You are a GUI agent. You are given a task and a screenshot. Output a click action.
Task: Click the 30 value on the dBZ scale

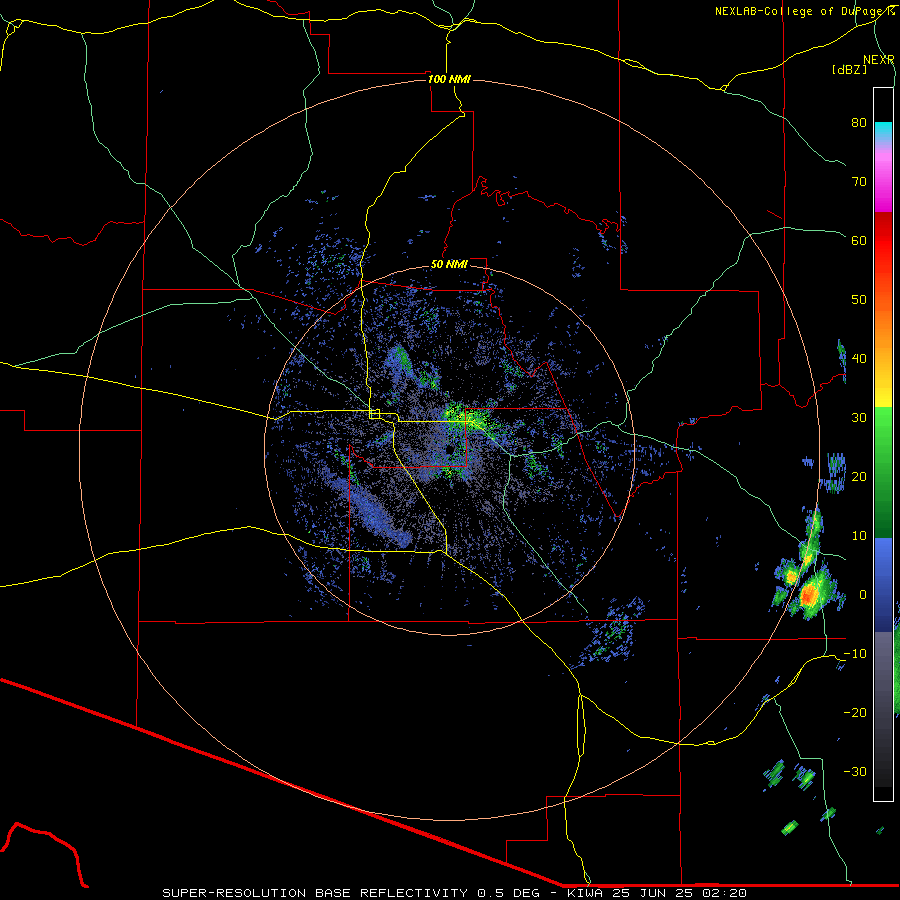coord(859,417)
